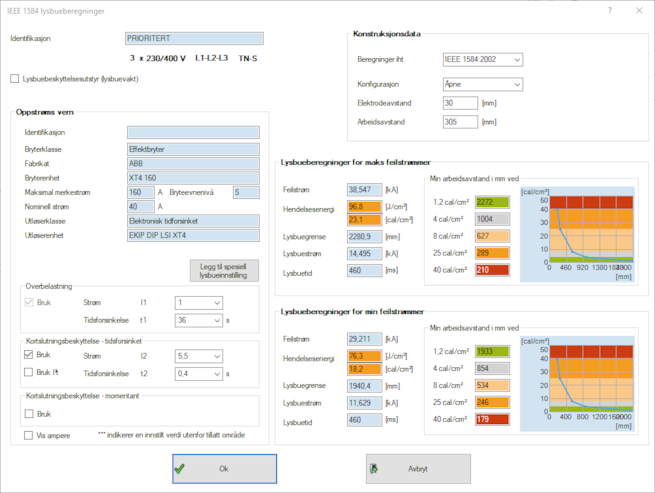This screenshot has height=493, width=655.
Task: Select the Arbeidsavstand value field
Action: (x=460, y=122)
